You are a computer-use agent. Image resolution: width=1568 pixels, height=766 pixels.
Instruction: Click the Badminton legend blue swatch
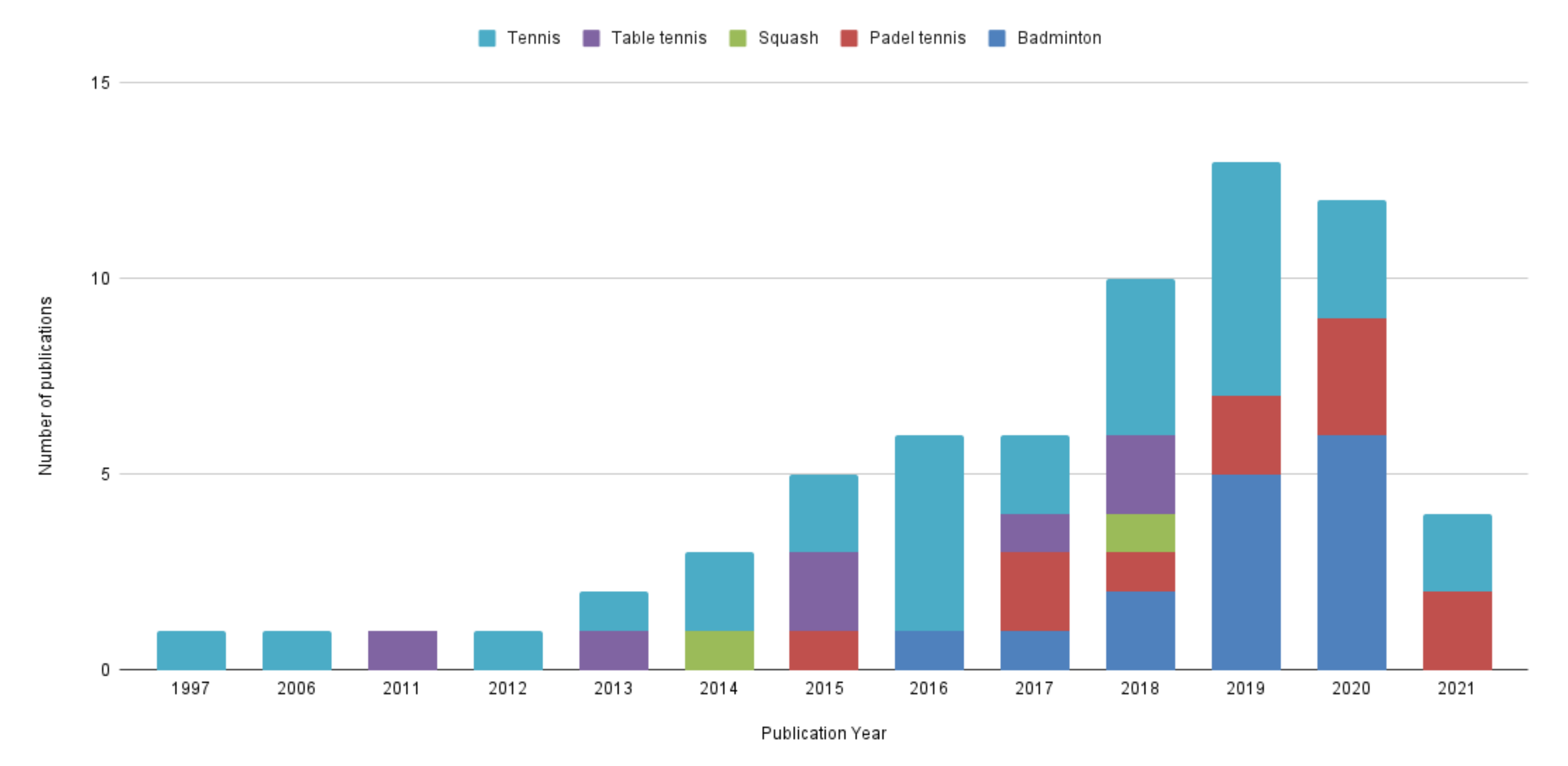point(996,38)
